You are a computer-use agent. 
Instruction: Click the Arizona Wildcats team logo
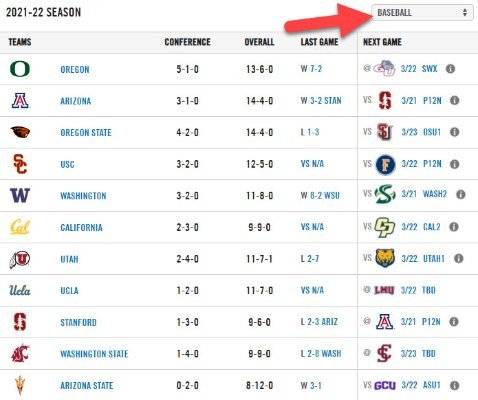[x=20, y=101]
